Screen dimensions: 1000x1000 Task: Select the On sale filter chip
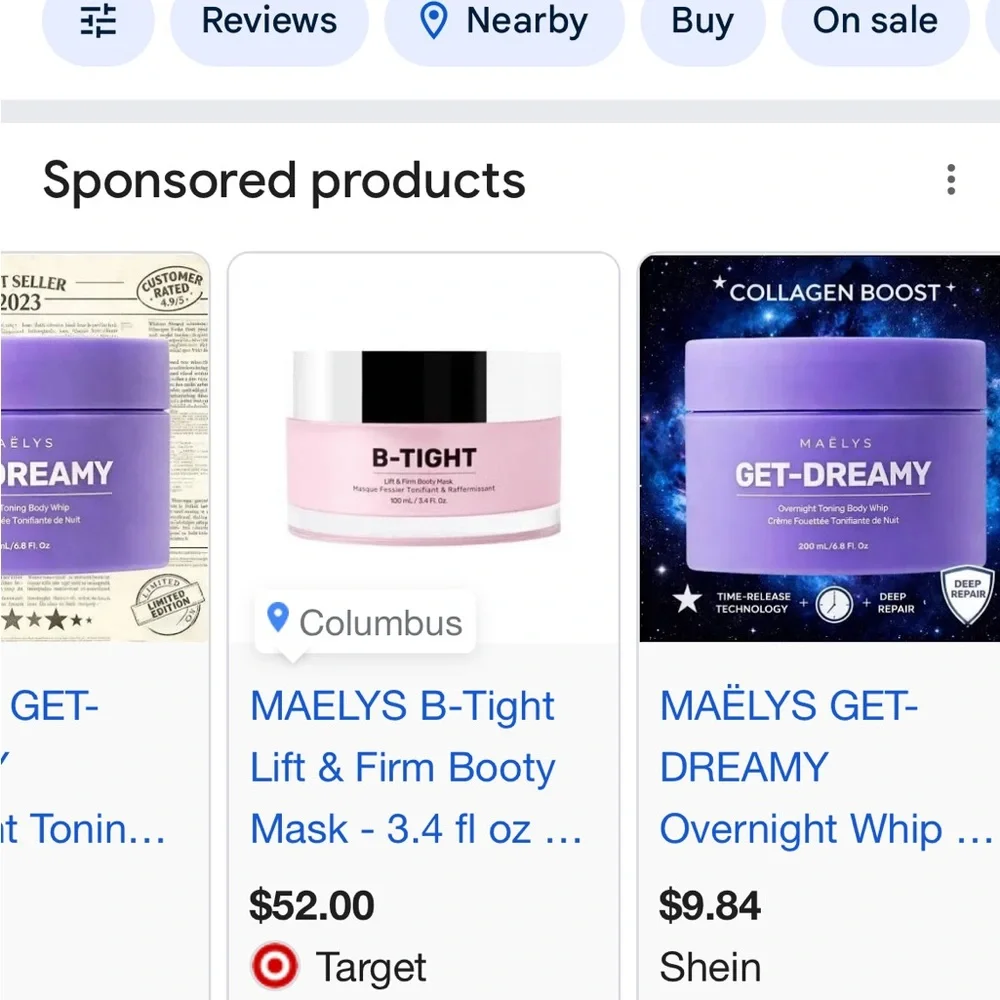click(875, 22)
